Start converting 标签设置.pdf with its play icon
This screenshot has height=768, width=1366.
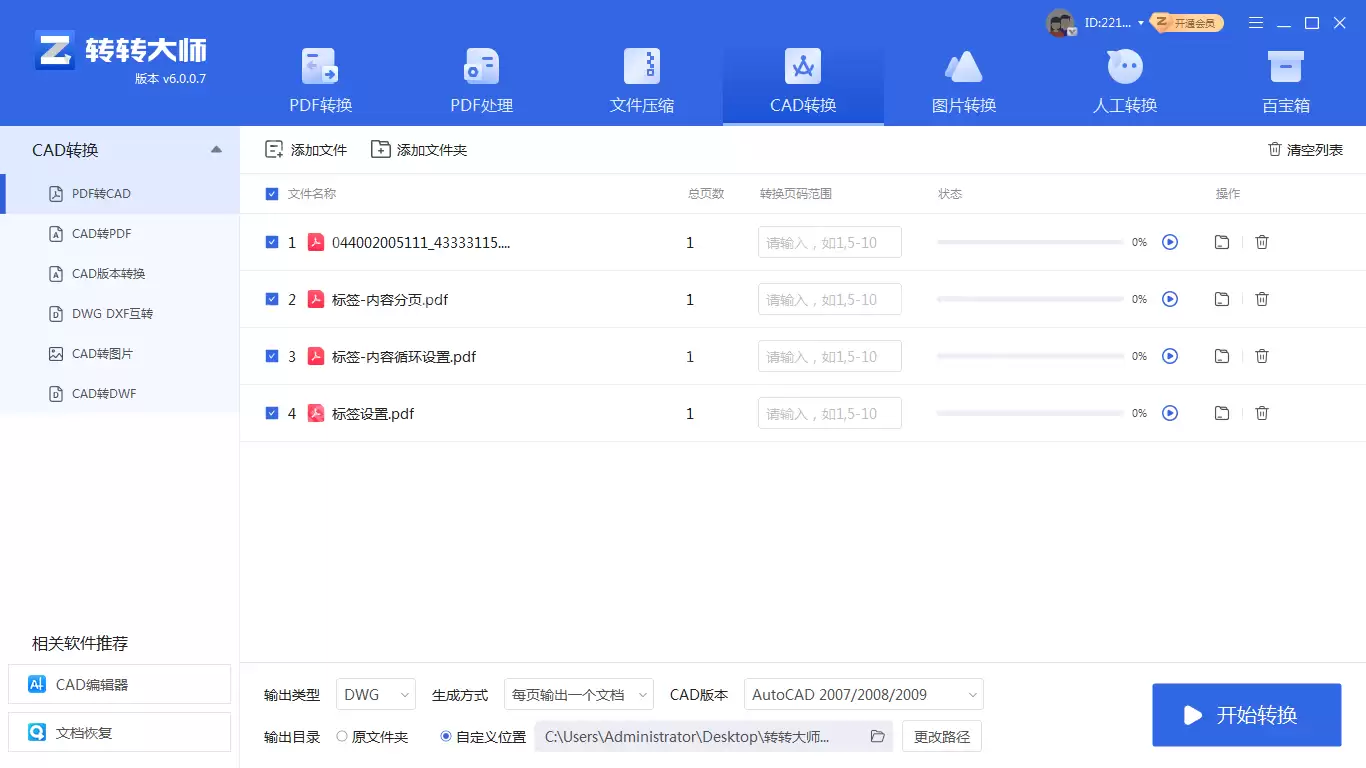[1170, 413]
